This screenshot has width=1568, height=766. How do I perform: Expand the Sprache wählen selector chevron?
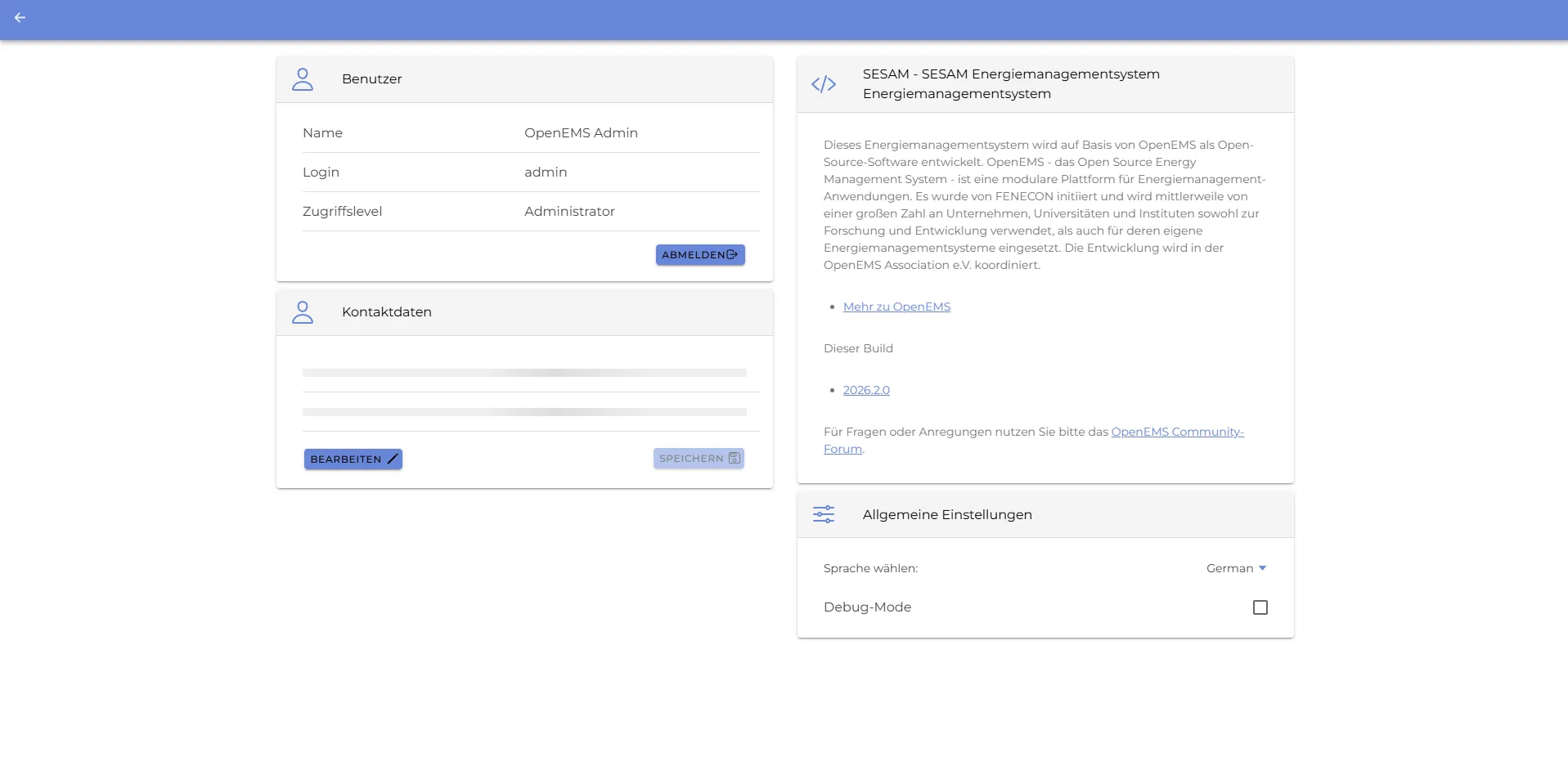tap(1261, 568)
